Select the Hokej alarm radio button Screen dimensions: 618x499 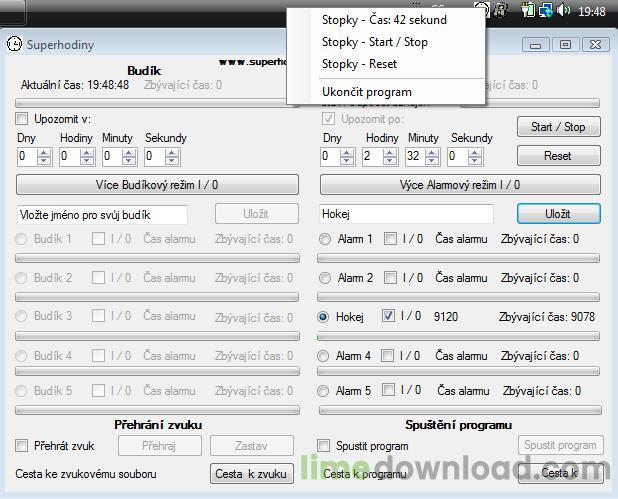324,317
